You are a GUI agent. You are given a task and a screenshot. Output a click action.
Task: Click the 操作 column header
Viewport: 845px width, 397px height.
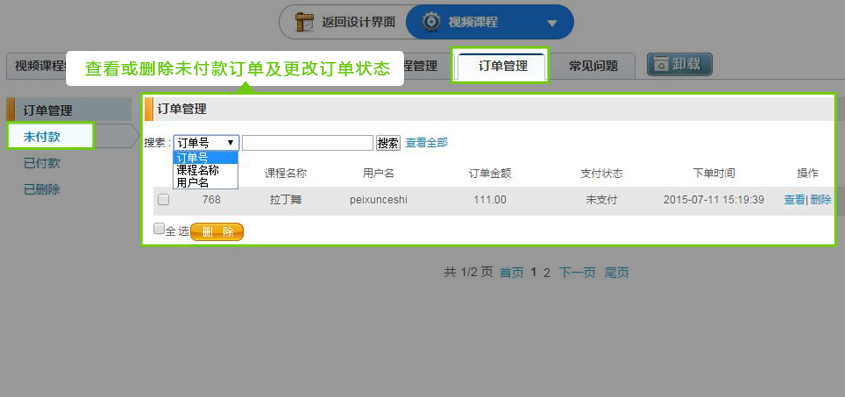coord(807,173)
